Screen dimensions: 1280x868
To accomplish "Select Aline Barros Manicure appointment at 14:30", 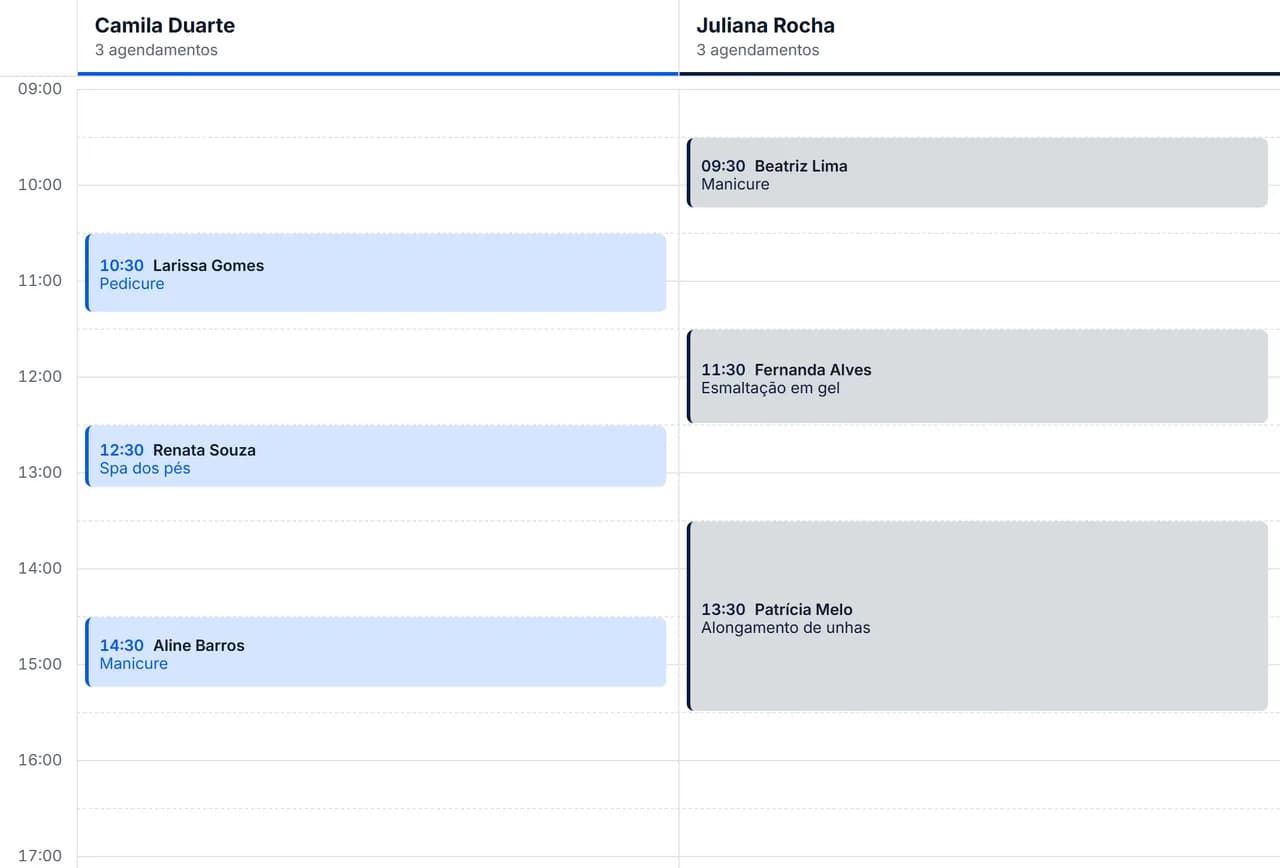I will click(376, 652).
